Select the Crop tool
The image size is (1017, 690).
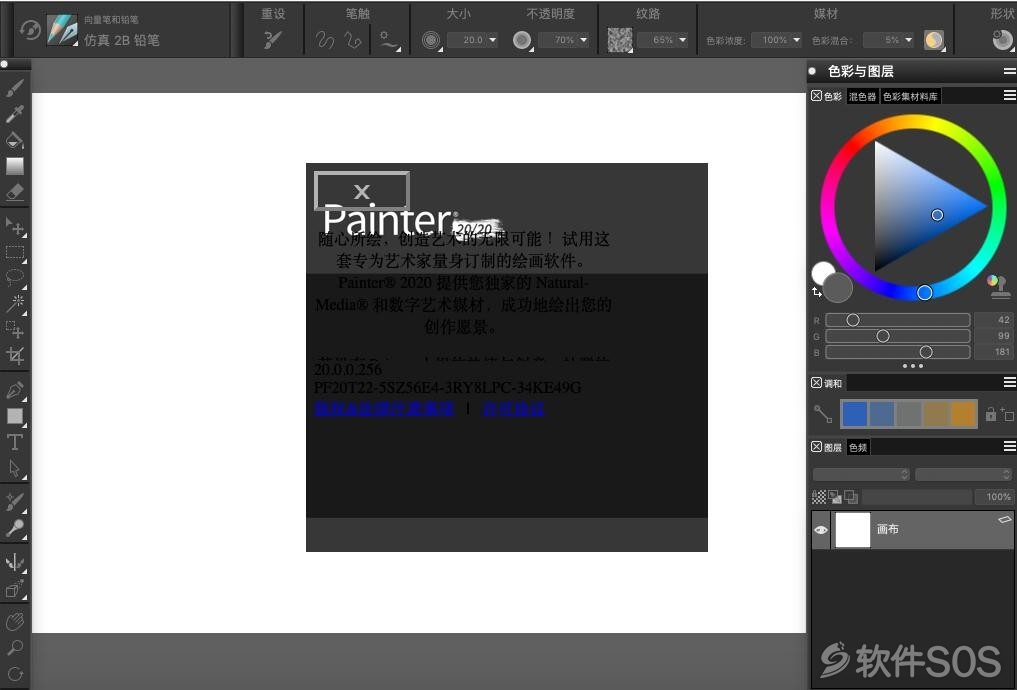[14, 355]
